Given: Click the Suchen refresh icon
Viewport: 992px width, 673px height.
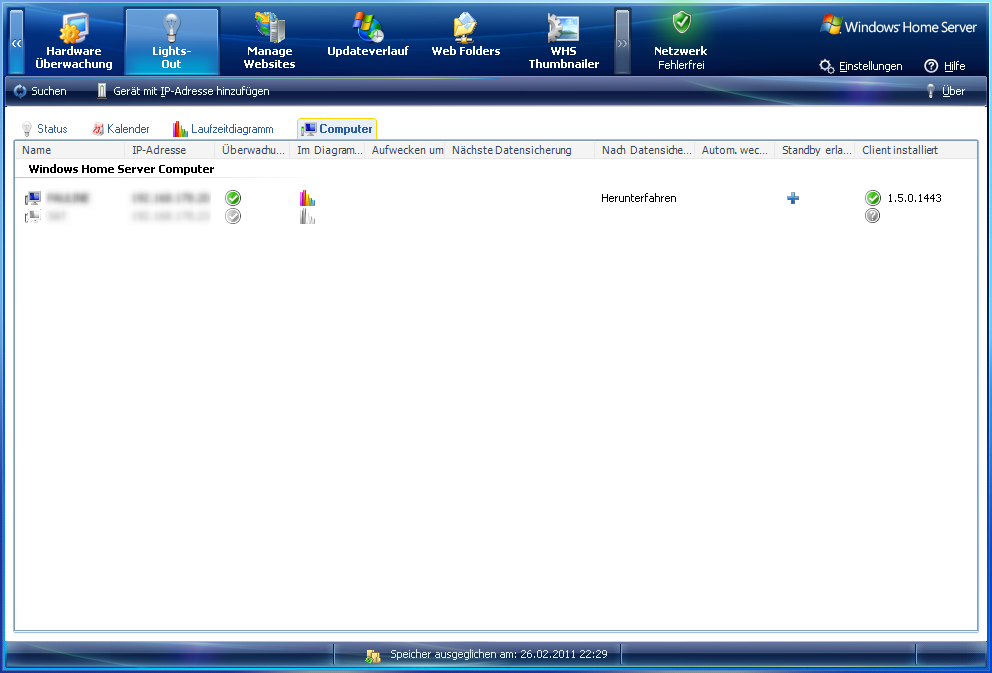Looking at the screenshot, I should [20, 91].
